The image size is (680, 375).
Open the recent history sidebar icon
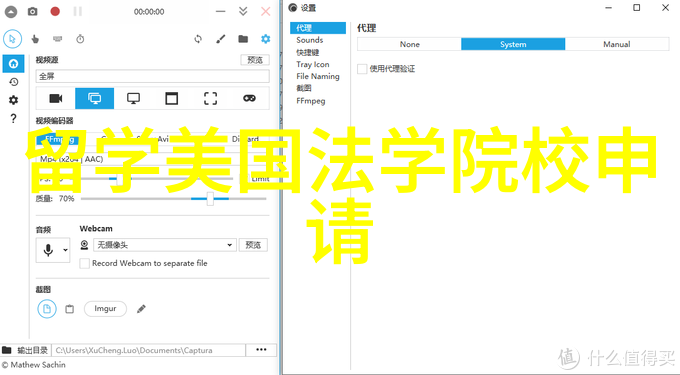point(13,82)
